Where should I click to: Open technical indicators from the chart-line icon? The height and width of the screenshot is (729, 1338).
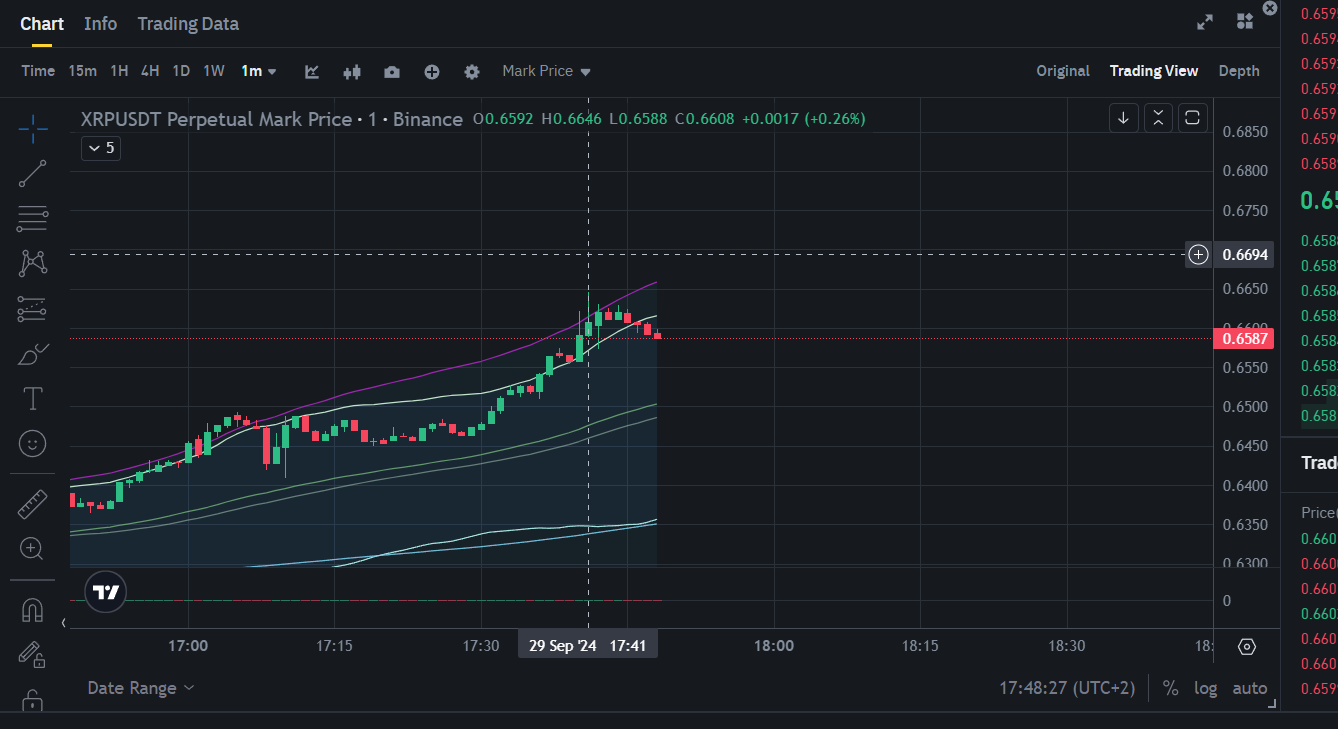click(312, 72)
